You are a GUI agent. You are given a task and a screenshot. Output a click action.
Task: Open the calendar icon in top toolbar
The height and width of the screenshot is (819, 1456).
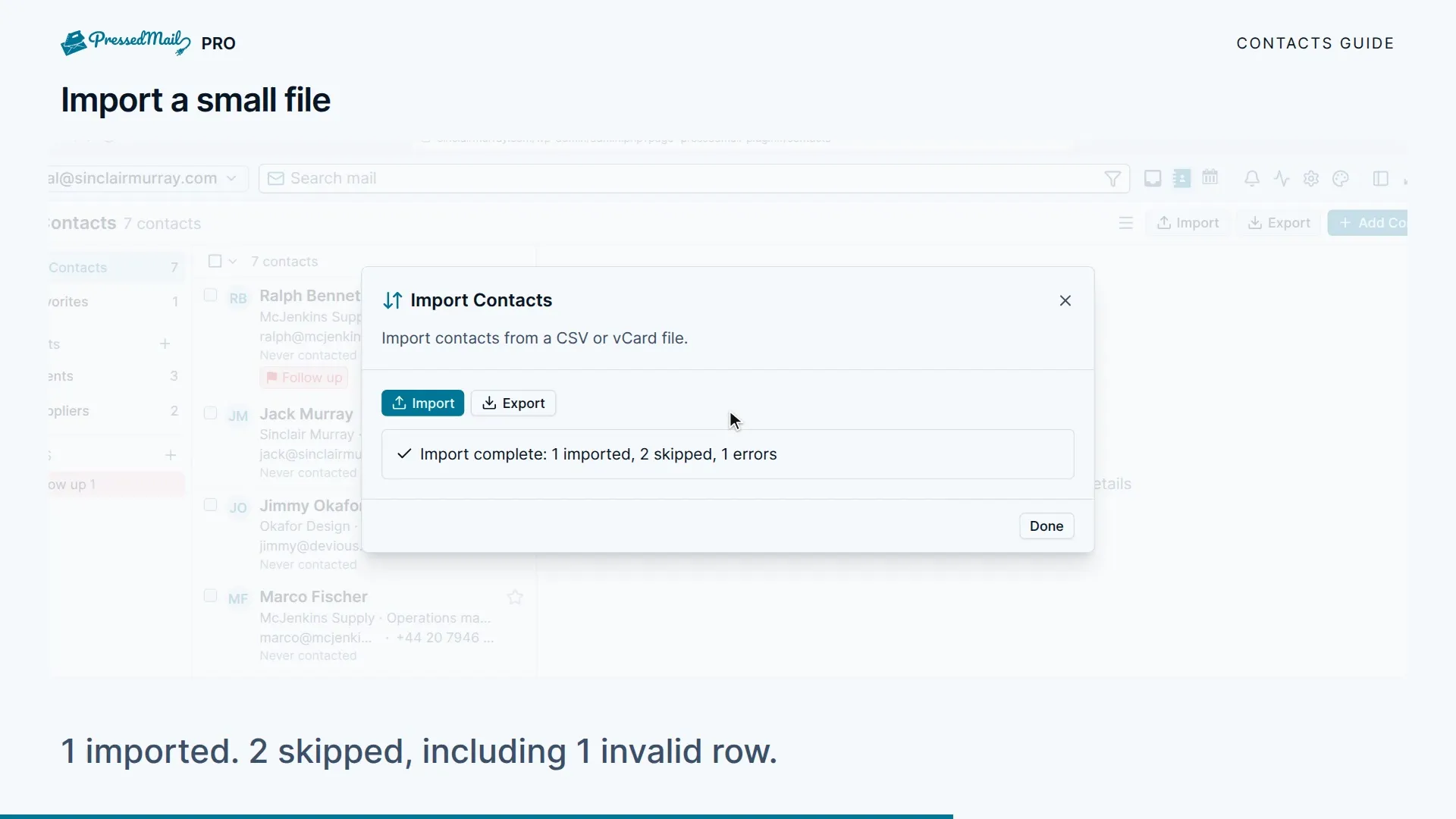1210,177
